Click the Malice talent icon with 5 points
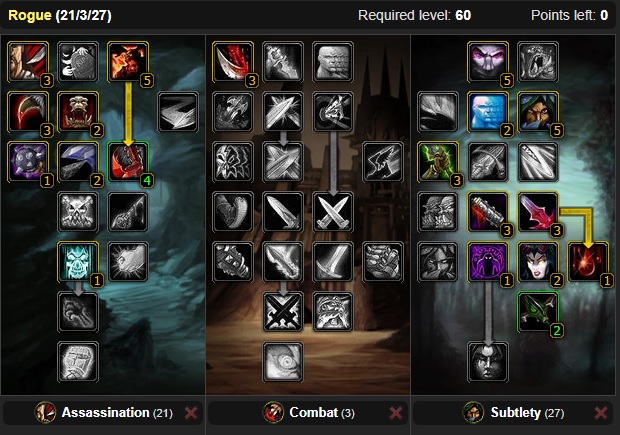Image resolution: width=620 pixels, height=435 pixels. [128, 62]
